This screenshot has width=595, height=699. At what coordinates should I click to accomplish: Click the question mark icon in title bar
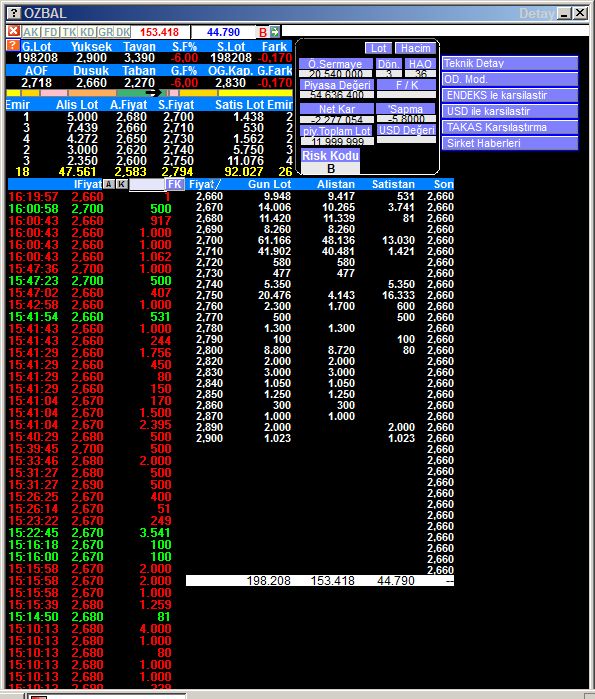(x=14, y=13)
